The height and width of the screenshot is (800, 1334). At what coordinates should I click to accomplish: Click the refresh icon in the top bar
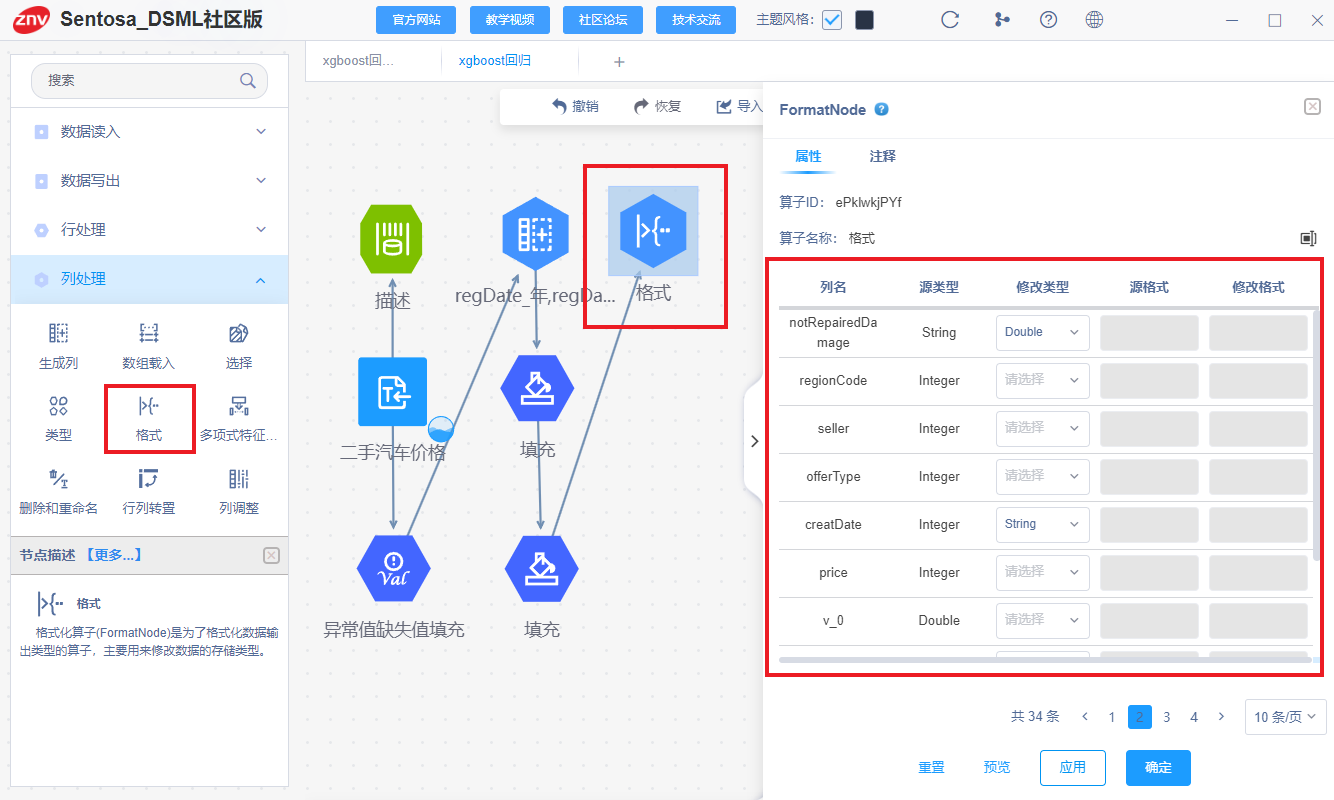click(x=951, y=20)
